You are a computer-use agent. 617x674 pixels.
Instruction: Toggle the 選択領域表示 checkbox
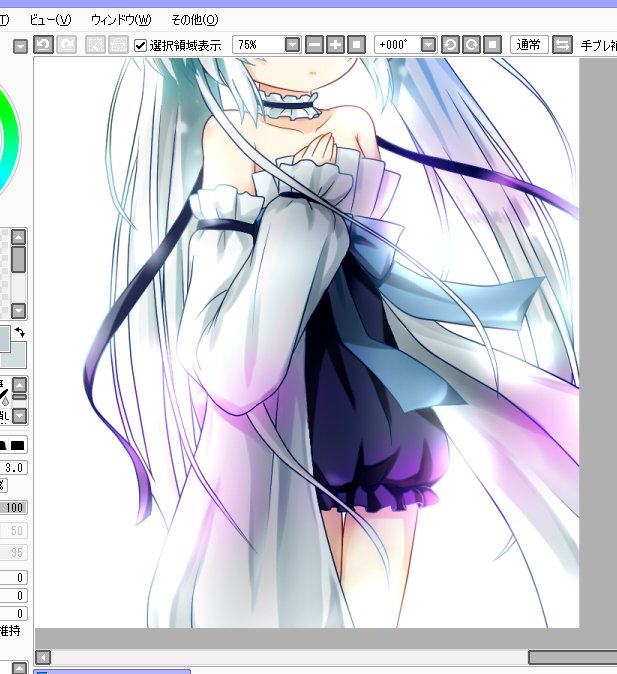click(x=141, y=45)
